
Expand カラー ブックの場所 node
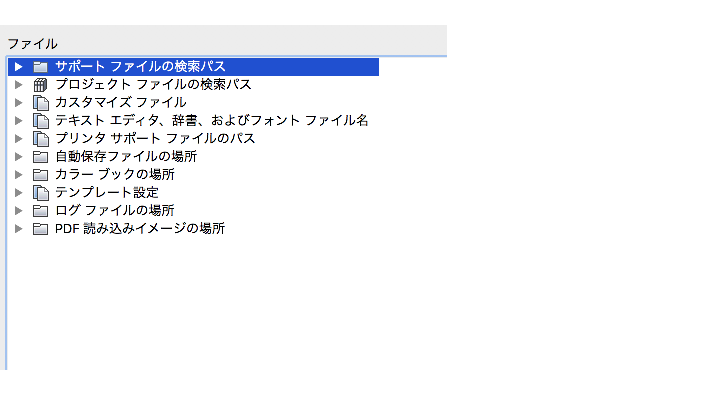coord(19,175)
